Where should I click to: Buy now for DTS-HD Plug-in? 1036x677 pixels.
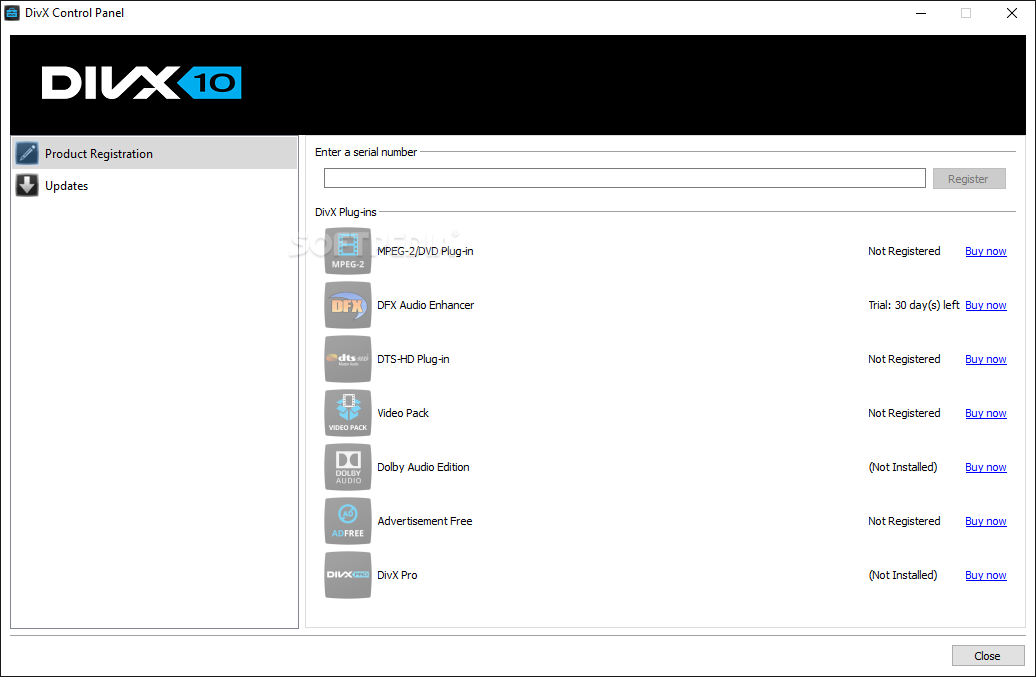[x=986, y=359]
